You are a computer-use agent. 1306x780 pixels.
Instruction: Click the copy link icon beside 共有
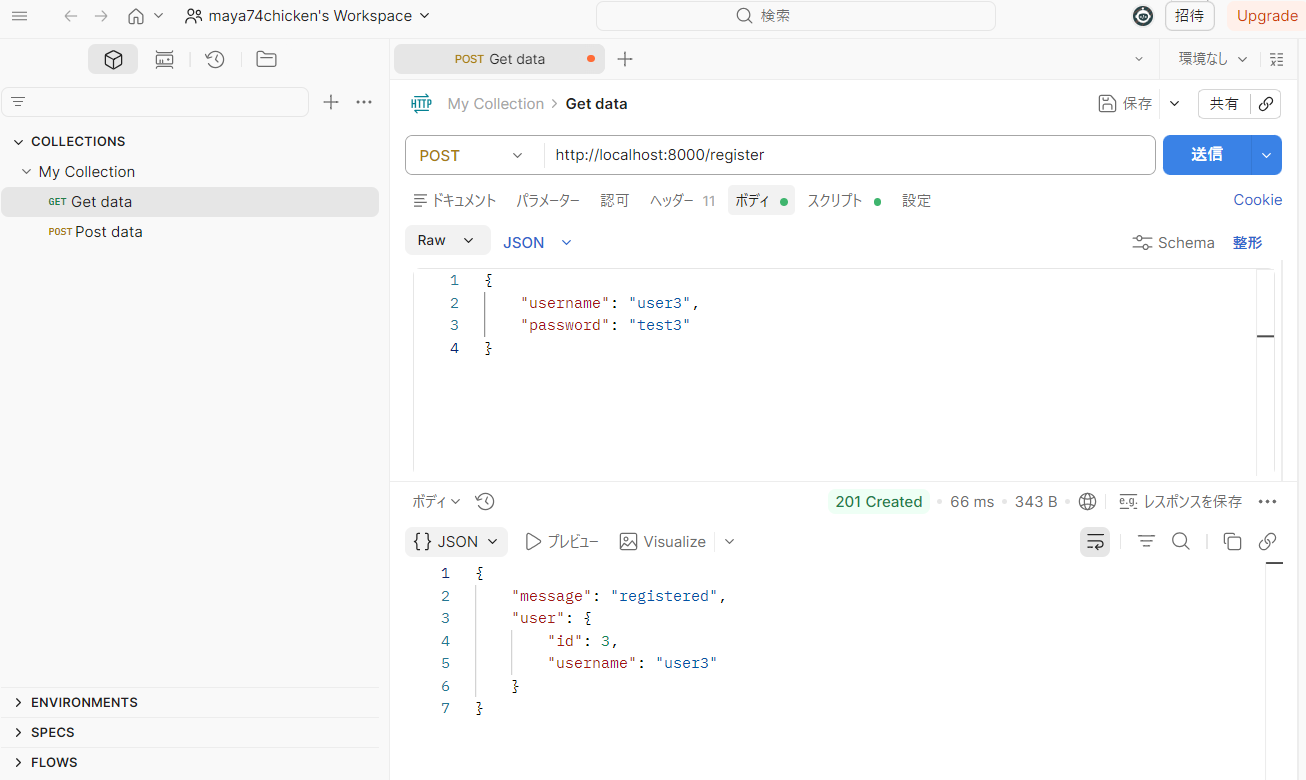(1266, 104)
